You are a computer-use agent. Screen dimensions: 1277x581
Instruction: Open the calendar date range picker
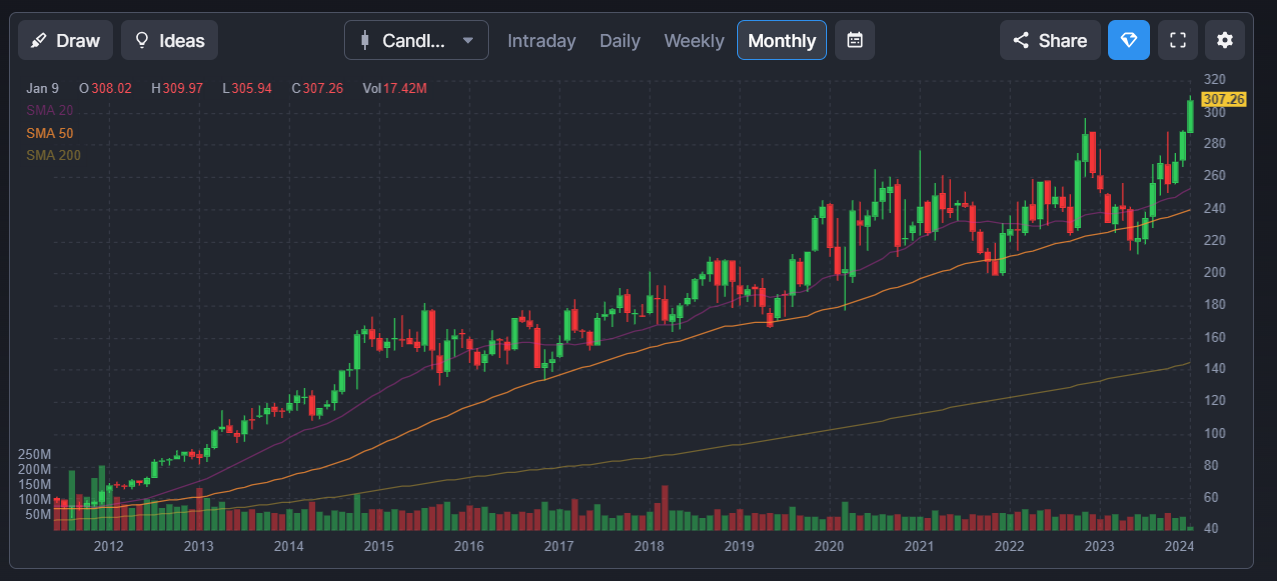[x=855, y=40]
